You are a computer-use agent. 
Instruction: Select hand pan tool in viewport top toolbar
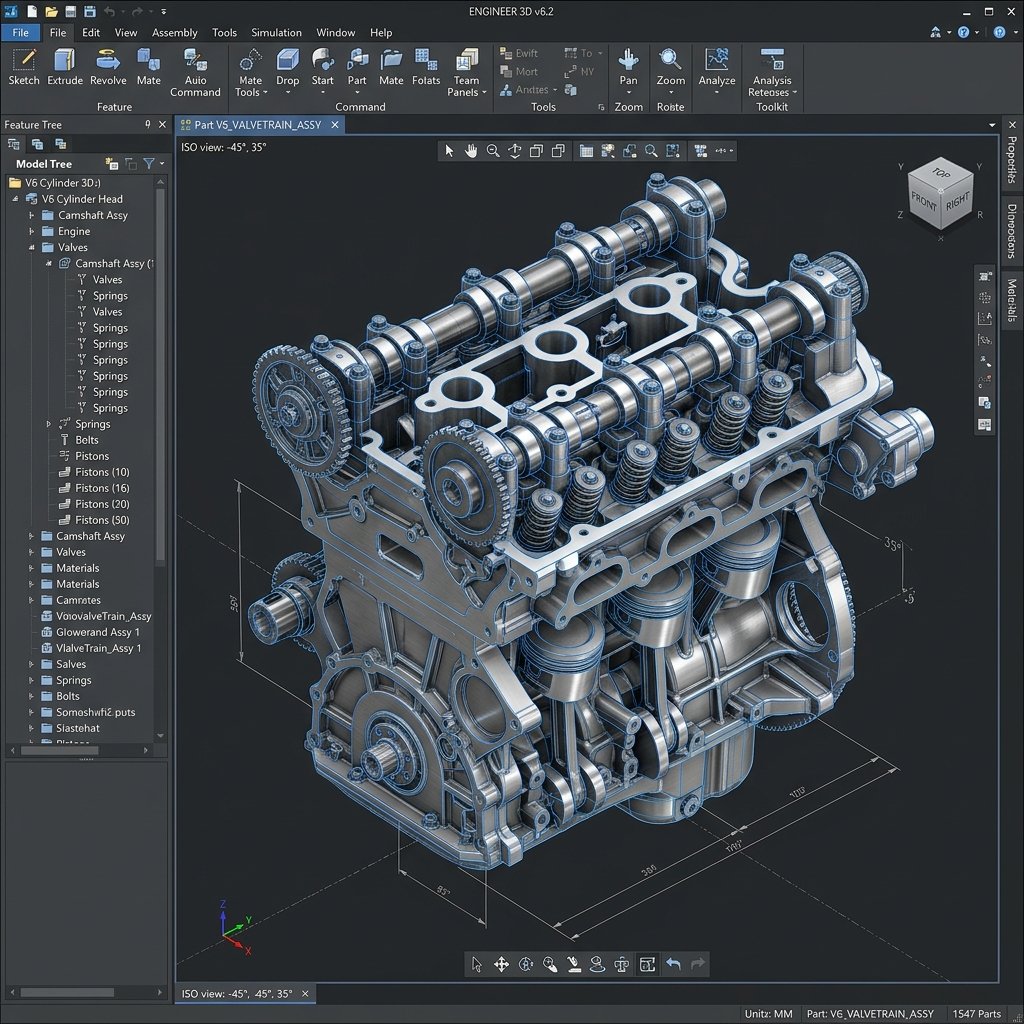click(471, 151)
